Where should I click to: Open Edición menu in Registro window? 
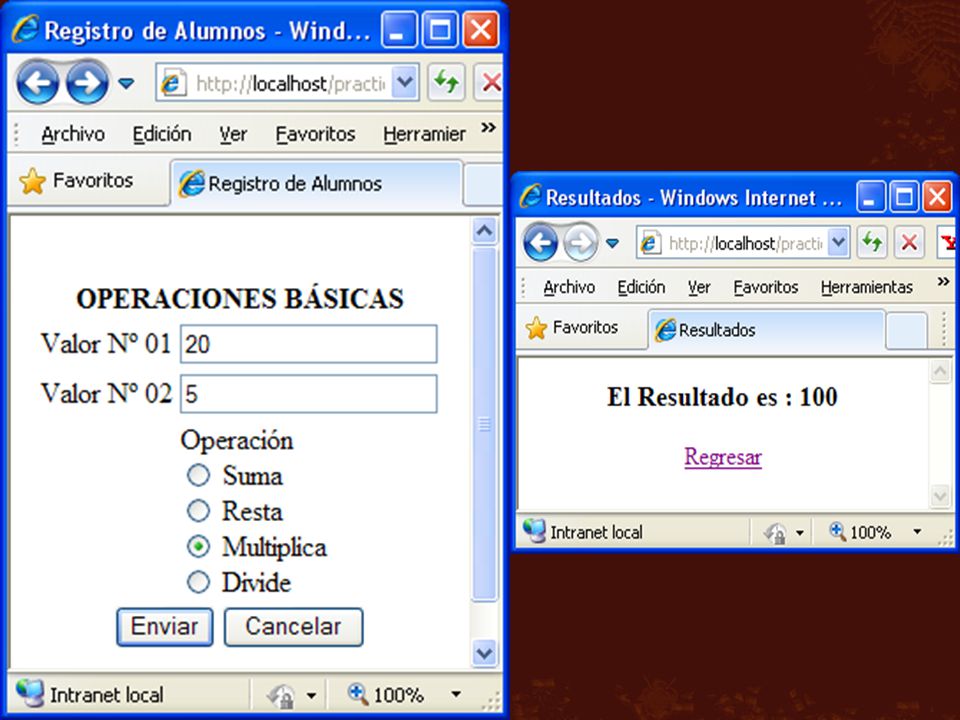pyautogui.click(x=162, y=134)
